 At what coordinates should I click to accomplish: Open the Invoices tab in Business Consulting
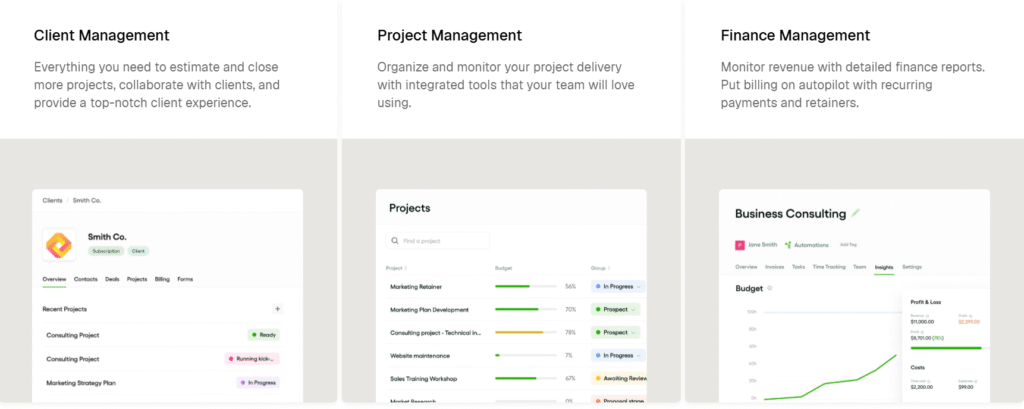(x=775, y=267)
